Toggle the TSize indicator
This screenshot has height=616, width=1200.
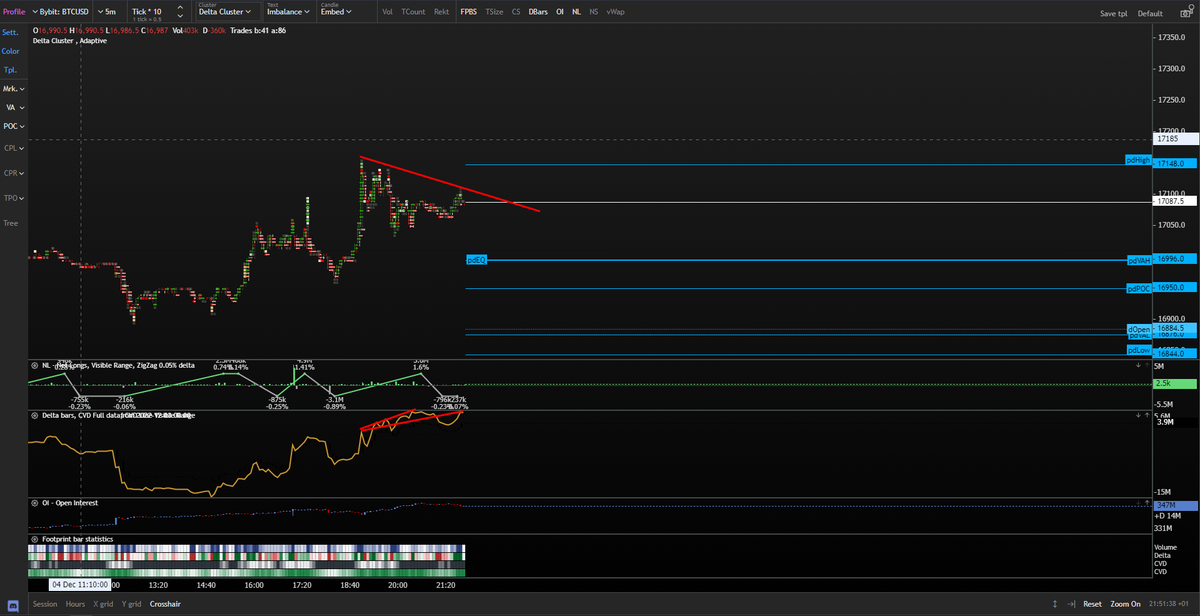point(494,12)
